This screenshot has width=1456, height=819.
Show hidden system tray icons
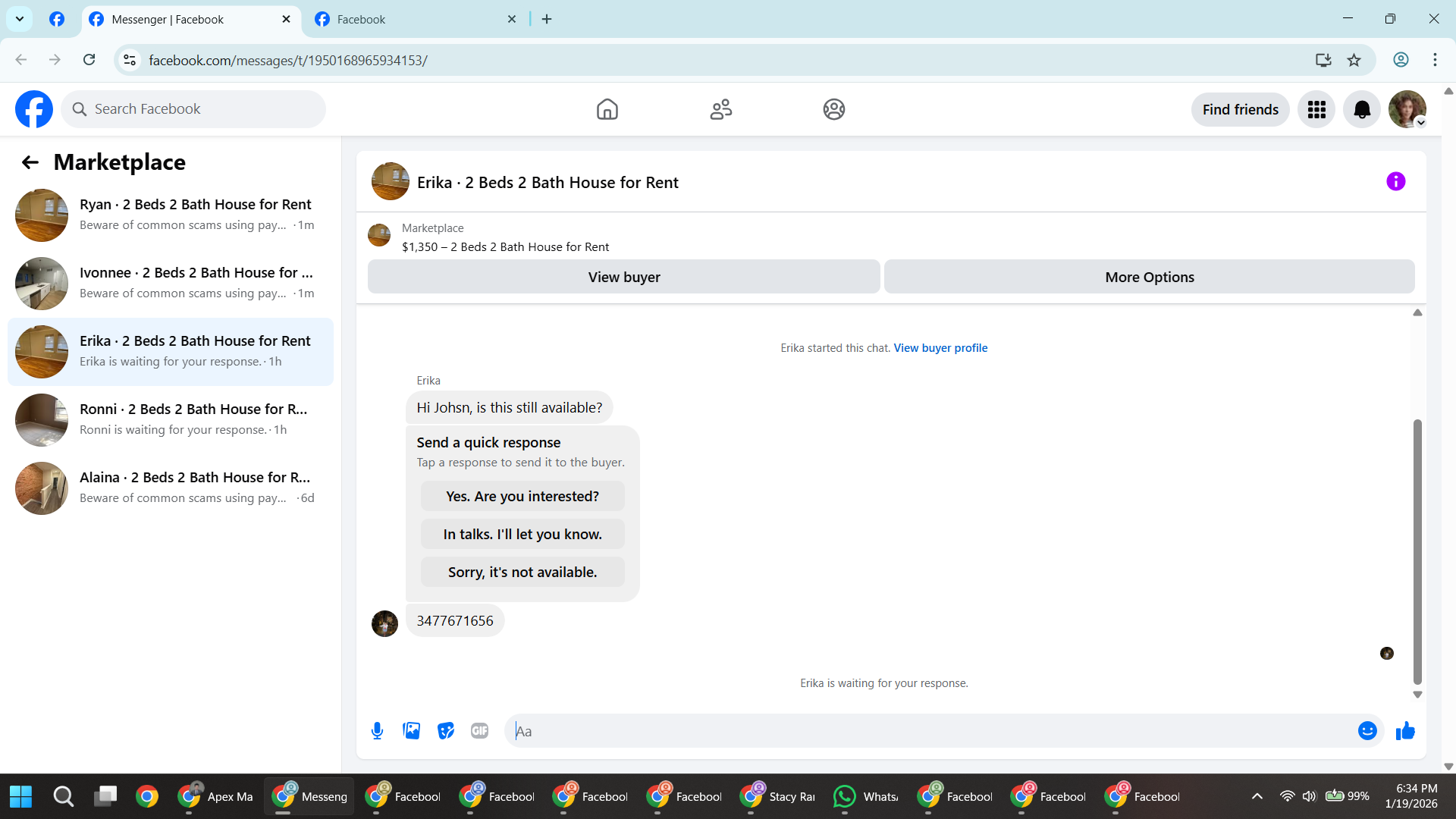click(x=1257, y=796)
